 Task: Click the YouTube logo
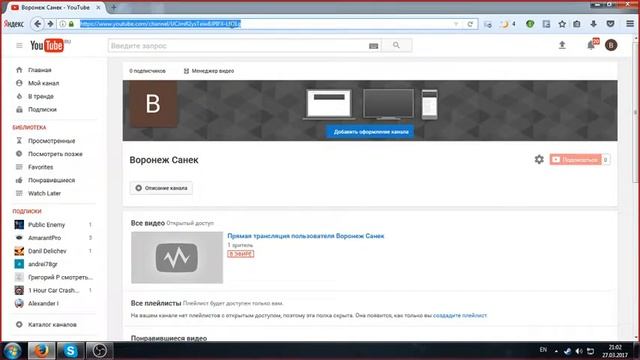(x=47, y=45)
